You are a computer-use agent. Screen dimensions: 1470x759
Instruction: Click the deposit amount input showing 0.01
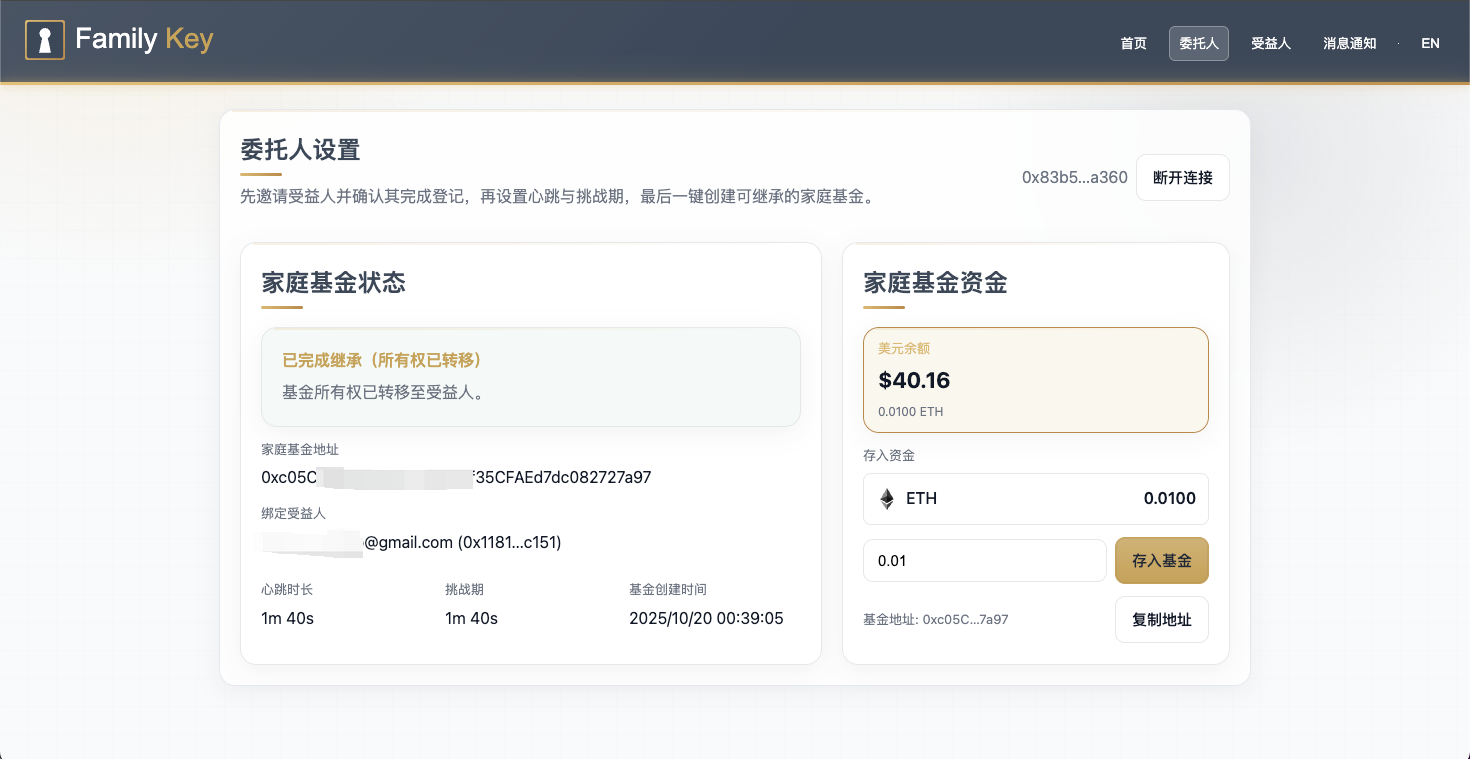984,560
